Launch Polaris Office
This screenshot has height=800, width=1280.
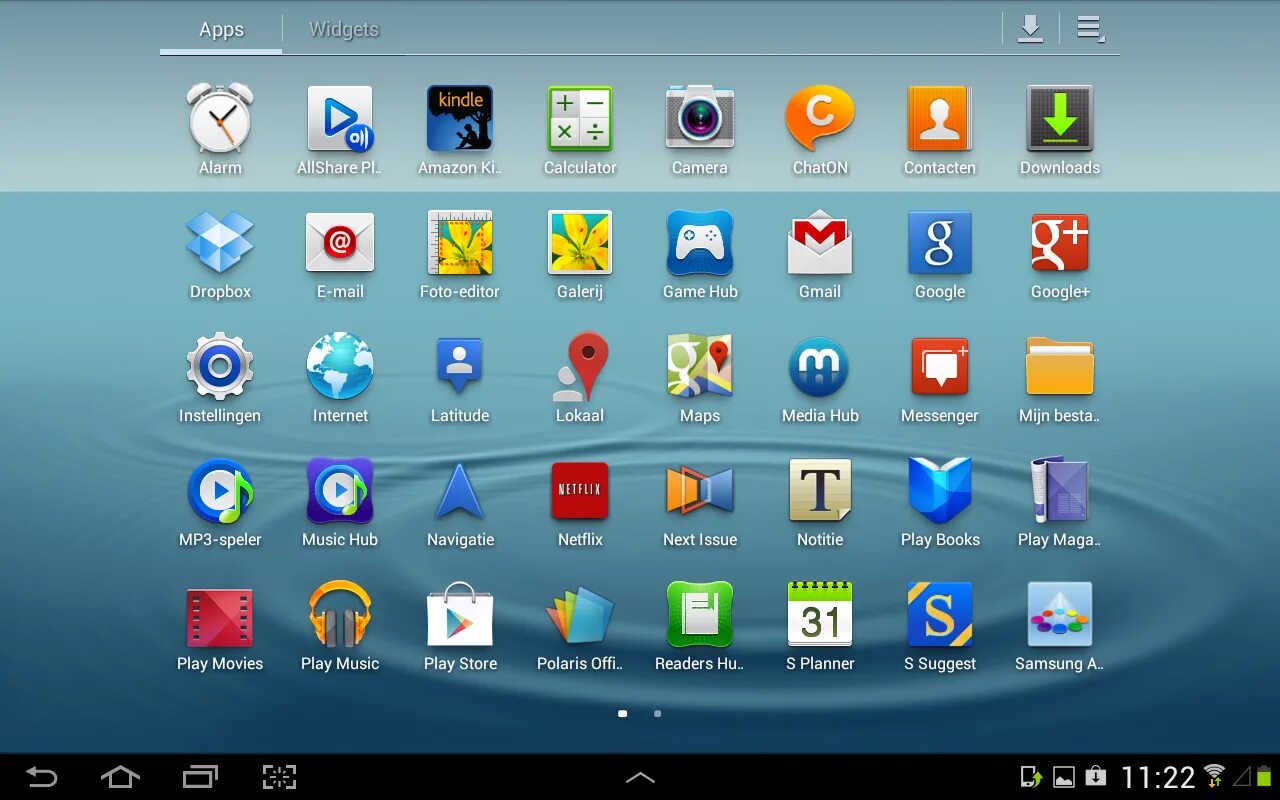click(x=580, y=615)
